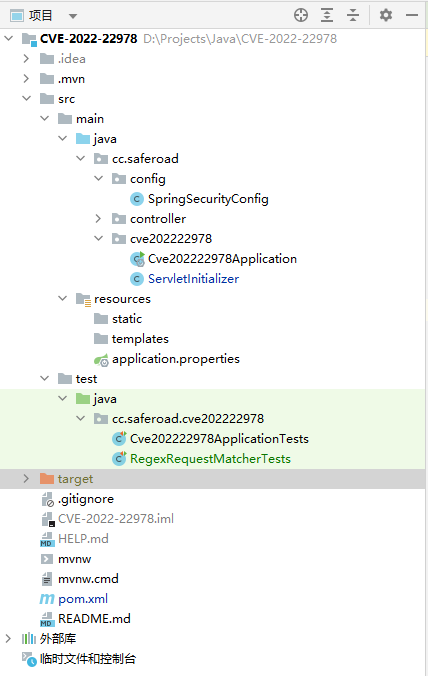Open the 项目 view dropdown arrow
Viewport: 428px width, 676px height.
point(73,16)
